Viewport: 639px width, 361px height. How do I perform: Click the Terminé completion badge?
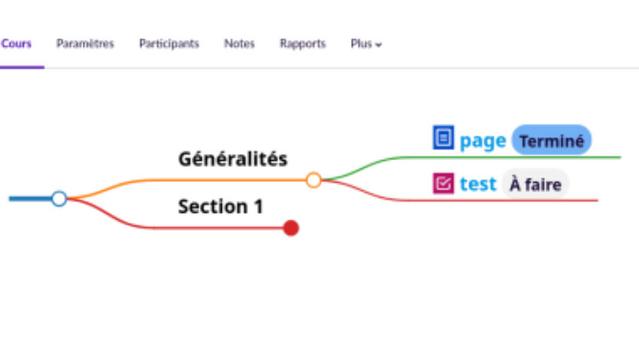551,141
